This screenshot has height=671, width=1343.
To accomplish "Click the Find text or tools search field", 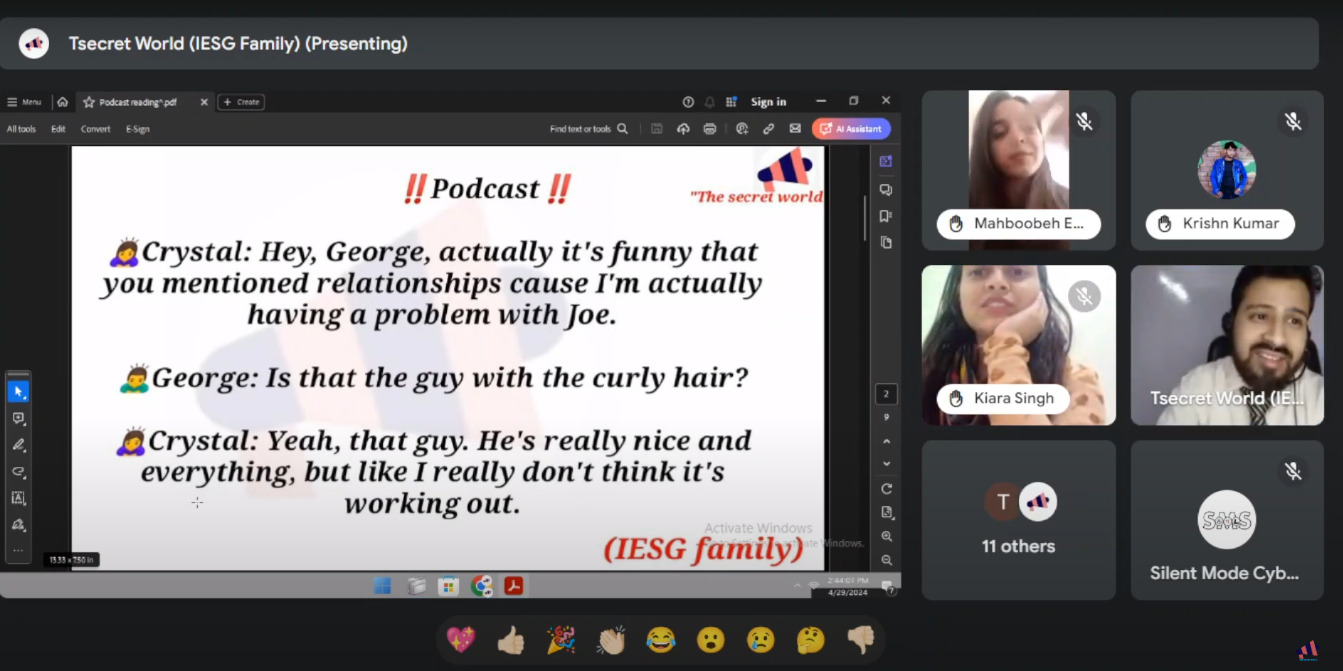I will 588,129.
